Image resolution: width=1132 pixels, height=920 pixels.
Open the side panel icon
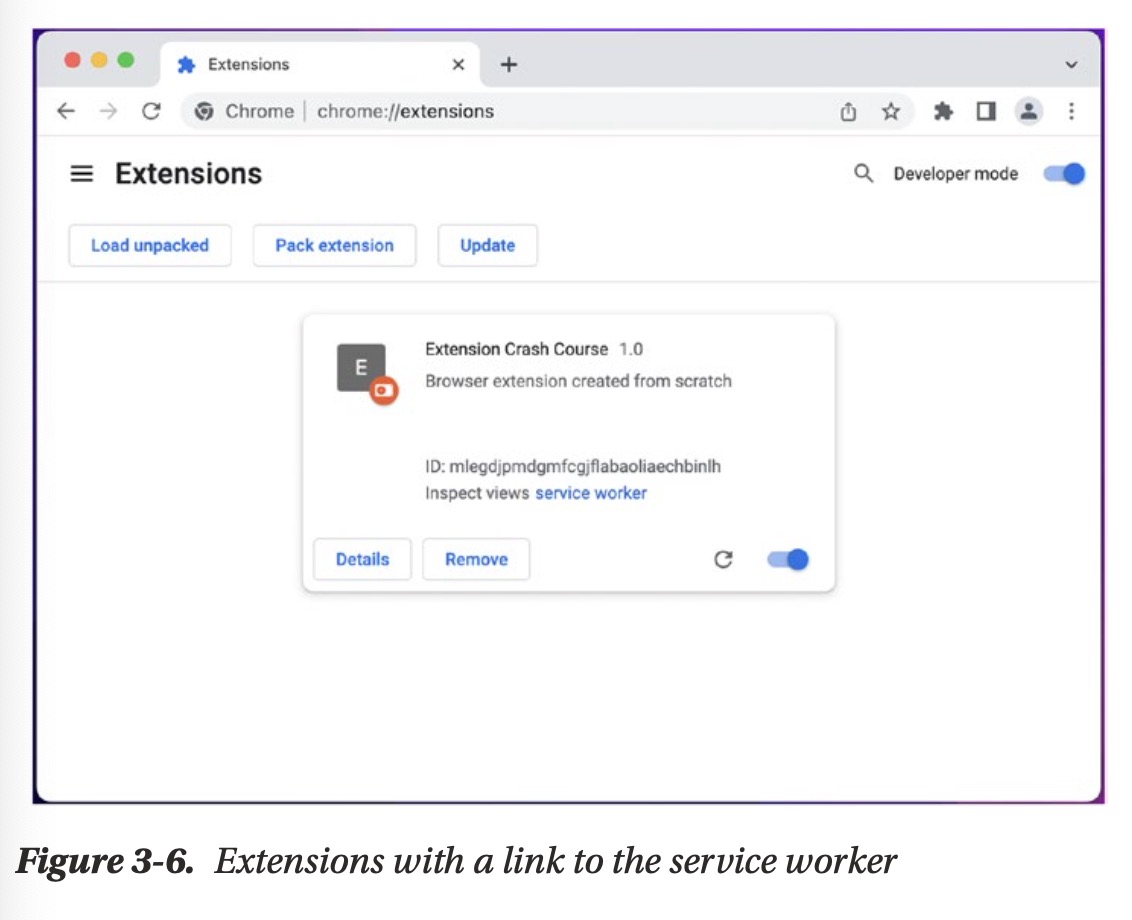tap(985, 112)
